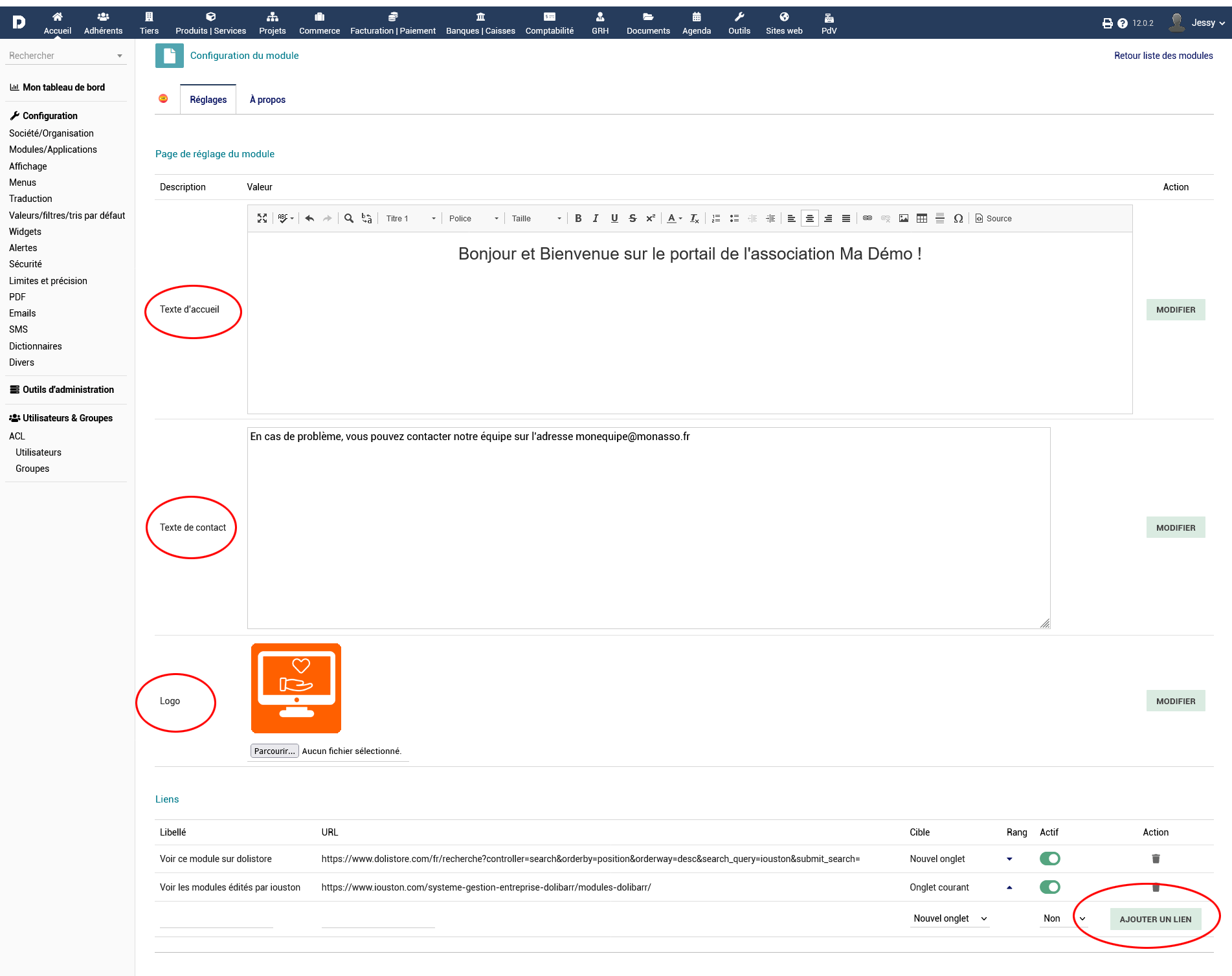Open the 'Titre 1' paragraph format dropdown
The width and height of the screenshot is (1232, 976).
pos(410,219)
